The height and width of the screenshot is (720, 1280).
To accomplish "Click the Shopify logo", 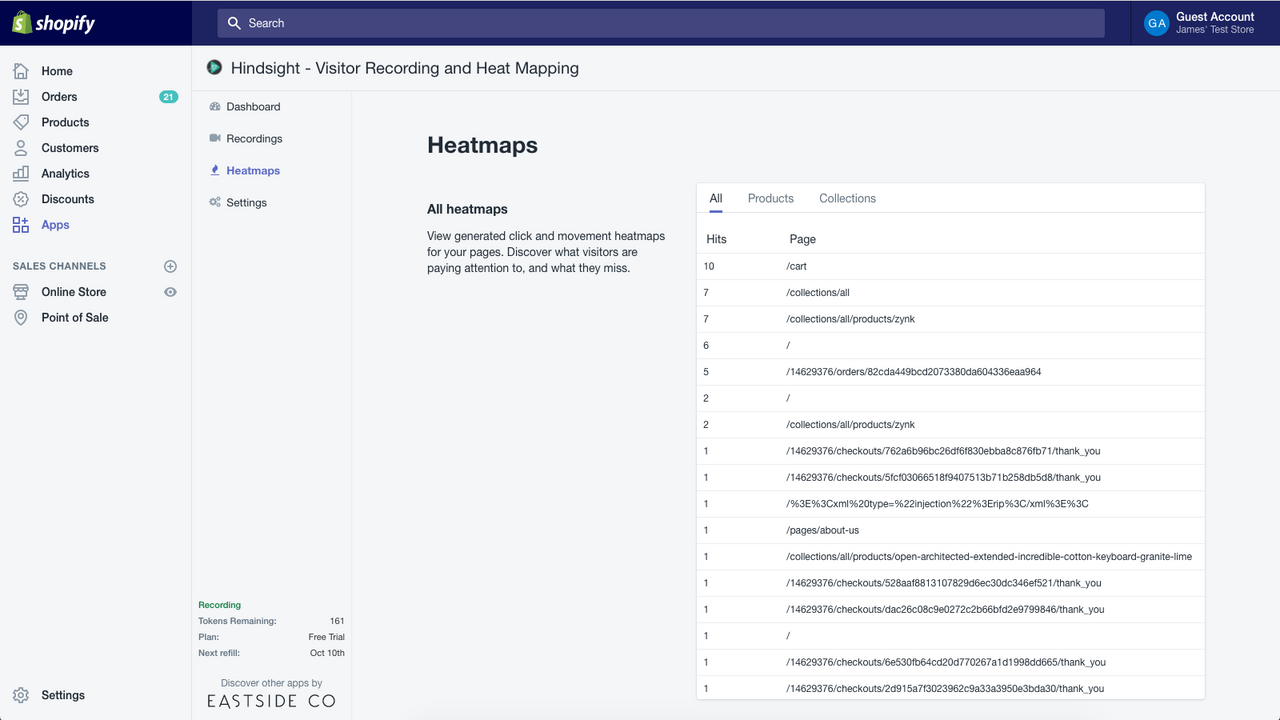I will click(54, 23).
